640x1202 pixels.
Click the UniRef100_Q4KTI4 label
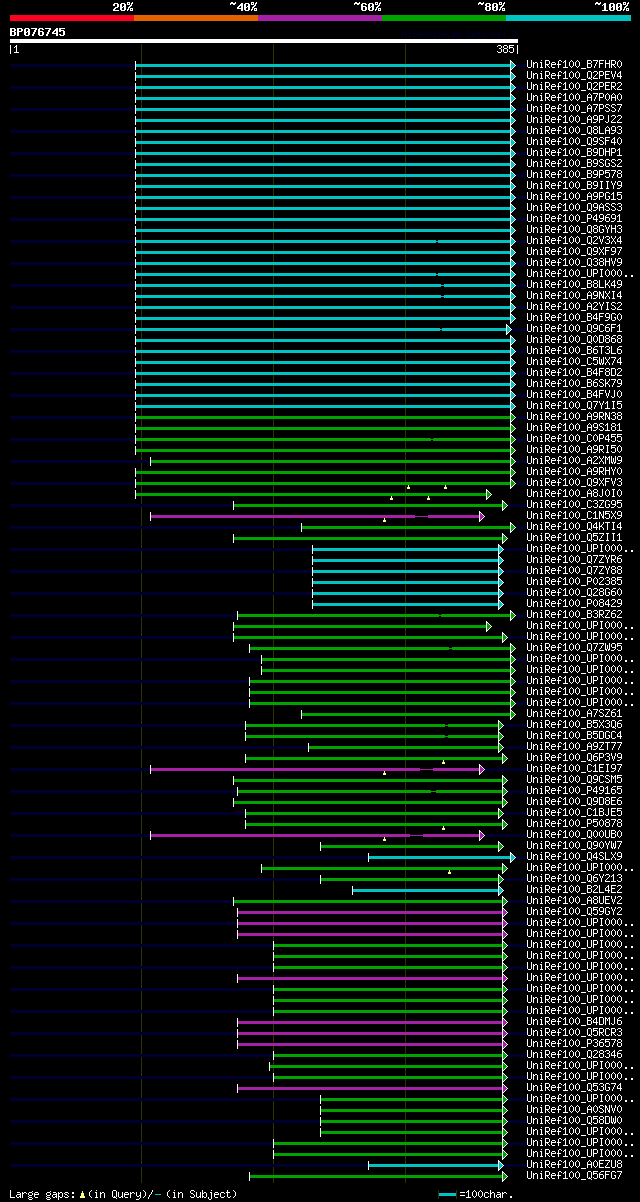tap(574, 526)
